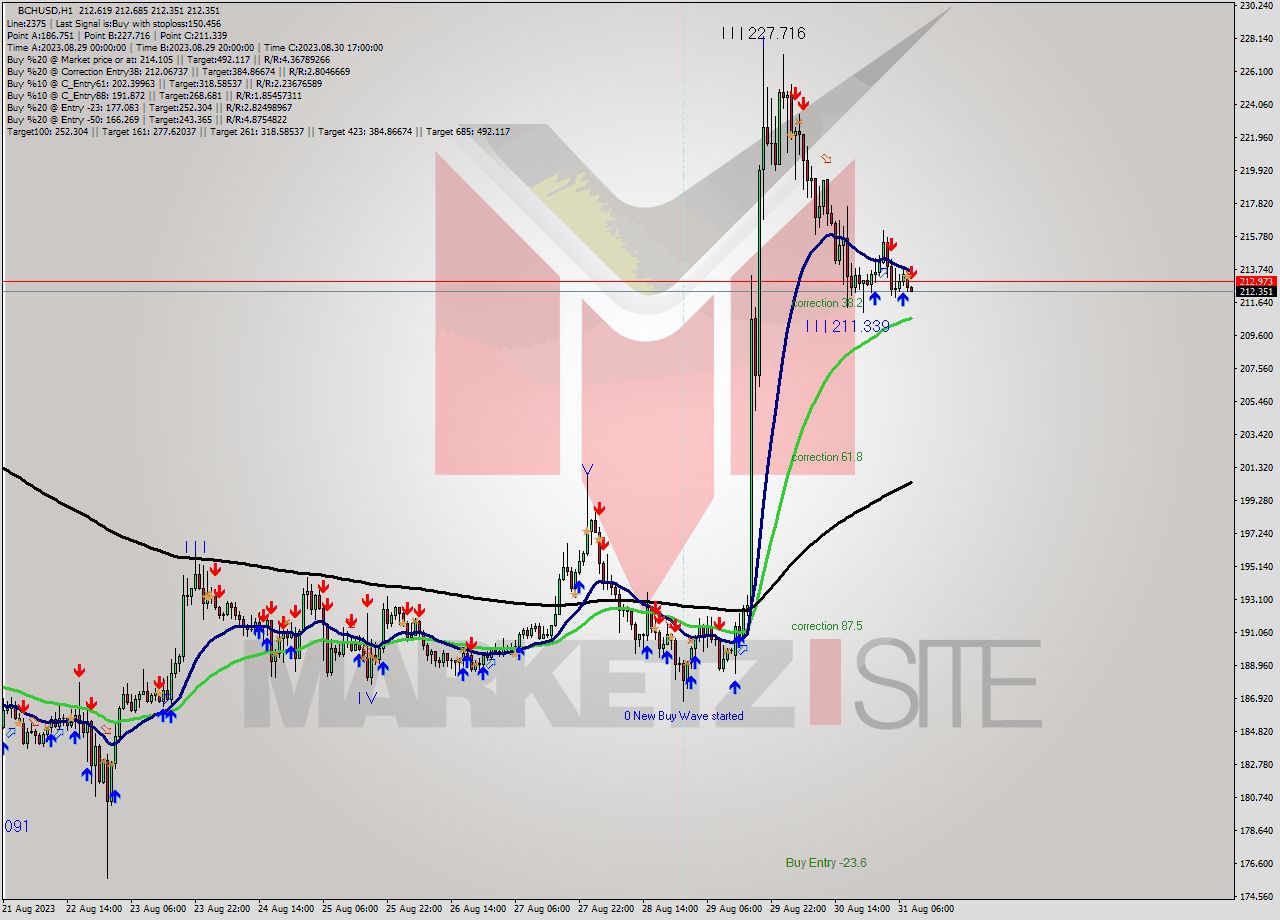Click '23 Aug 22:00' on the time axis
The image size is (1280, 920).
(222, 909)
